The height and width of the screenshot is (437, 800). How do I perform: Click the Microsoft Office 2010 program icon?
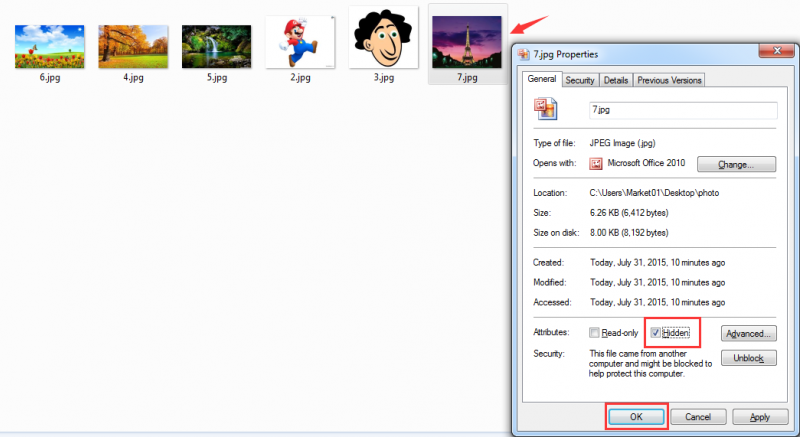595,164
